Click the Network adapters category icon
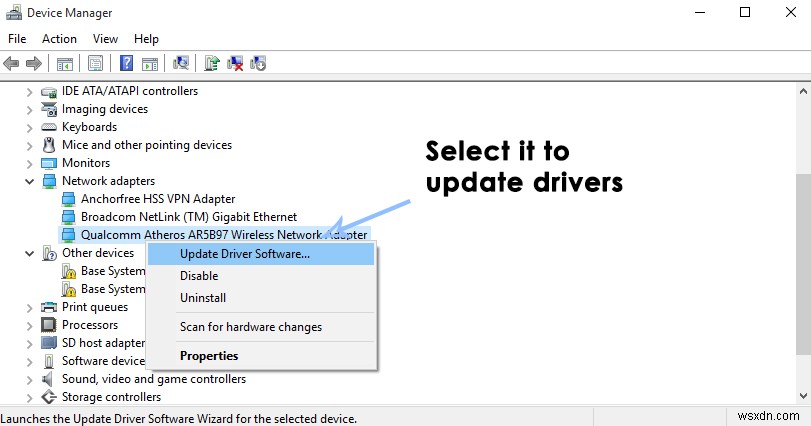 49,181
